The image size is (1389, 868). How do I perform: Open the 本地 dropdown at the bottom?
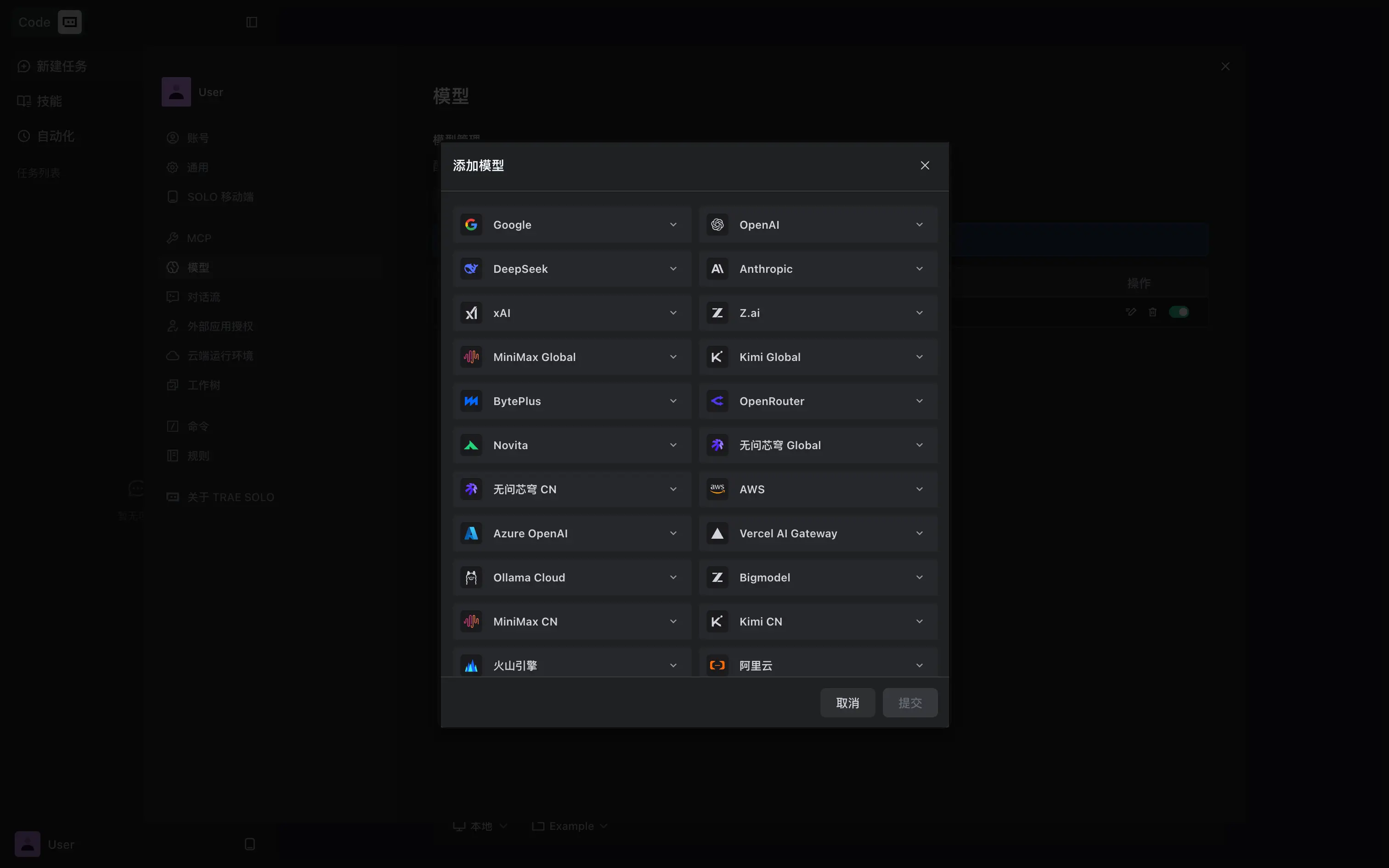(x=480, y=826)
